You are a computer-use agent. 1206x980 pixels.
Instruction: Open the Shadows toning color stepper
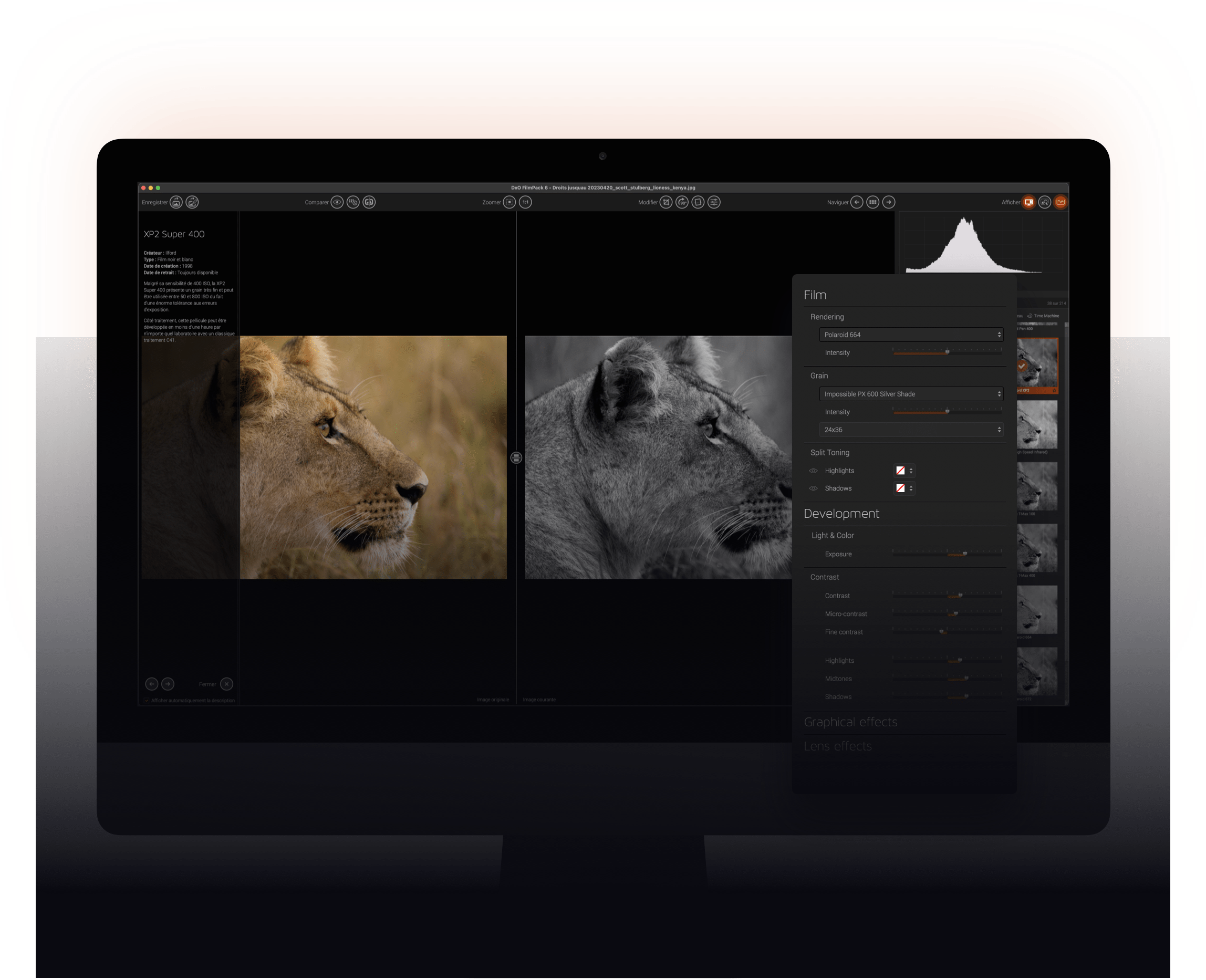click(911, 488)
